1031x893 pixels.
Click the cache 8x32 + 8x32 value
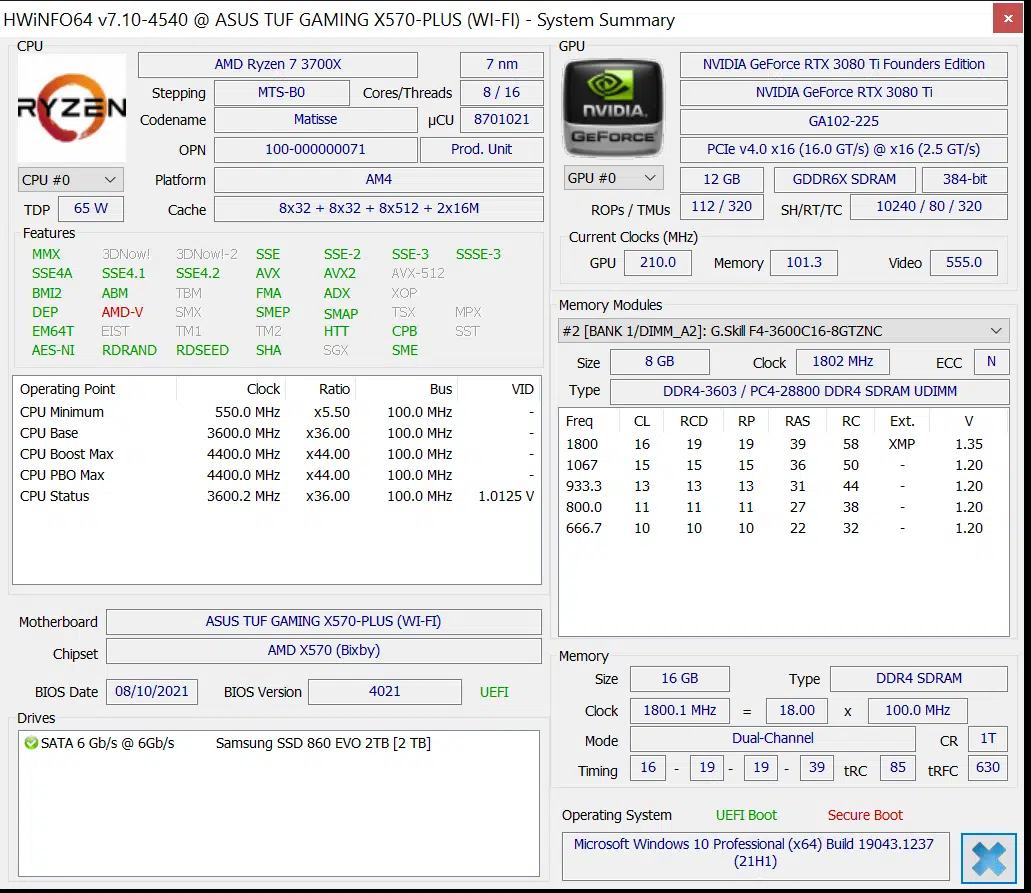click(x=379, y=208)
